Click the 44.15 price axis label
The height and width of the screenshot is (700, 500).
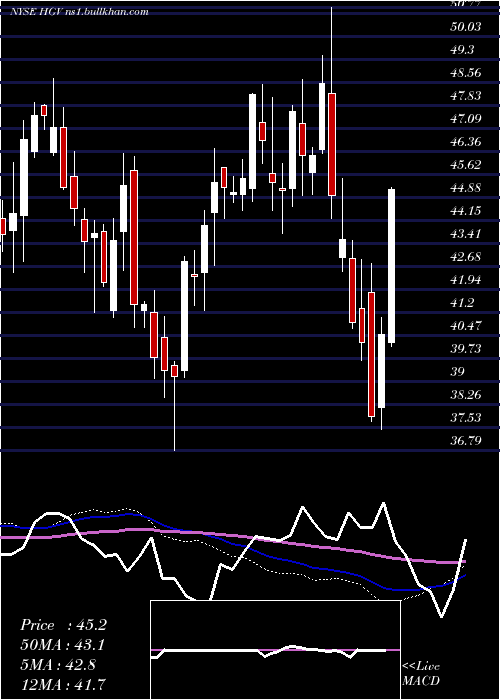pos(465,211)
